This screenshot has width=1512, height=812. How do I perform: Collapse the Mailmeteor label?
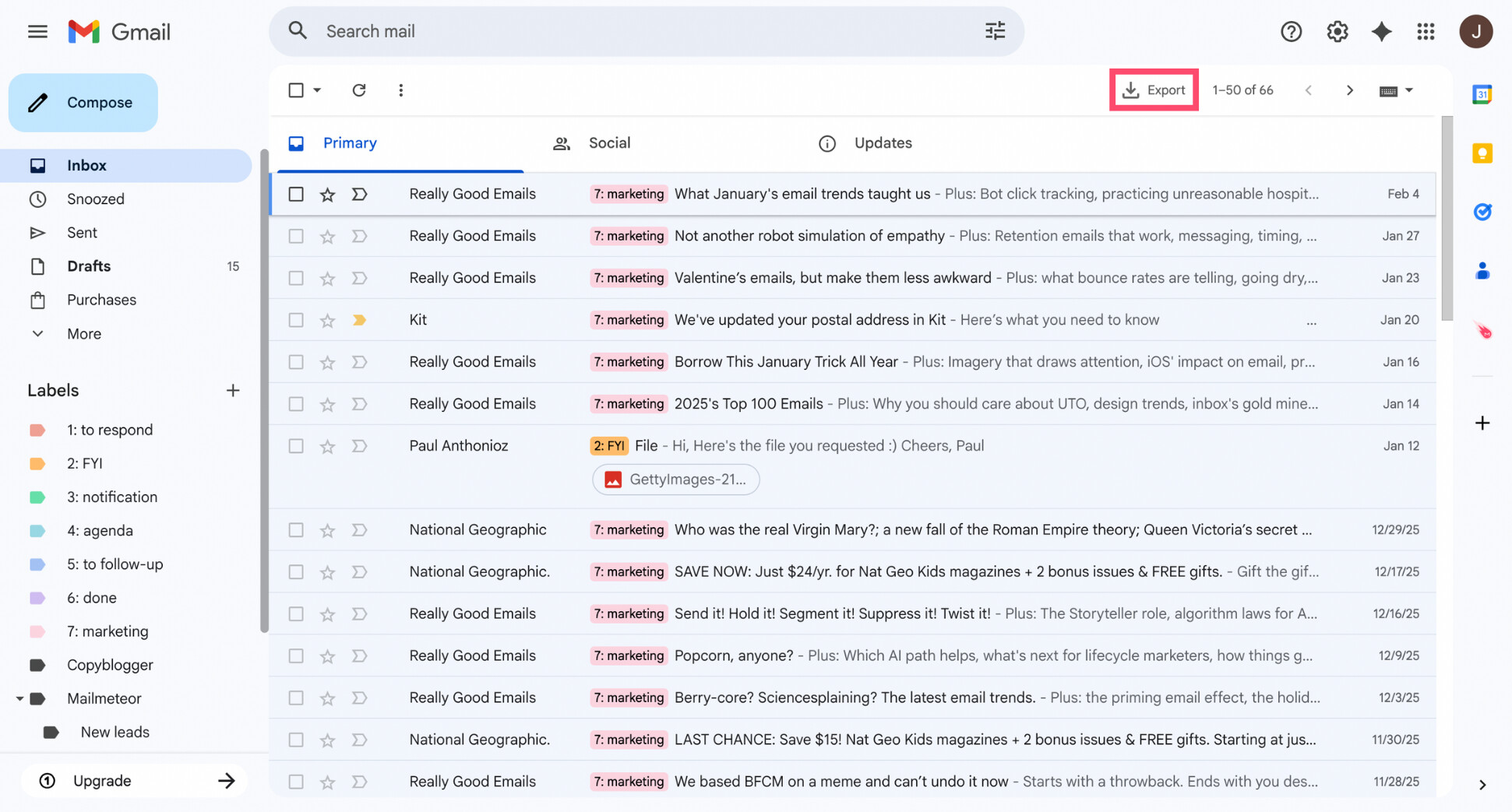(x=21, y=698)
